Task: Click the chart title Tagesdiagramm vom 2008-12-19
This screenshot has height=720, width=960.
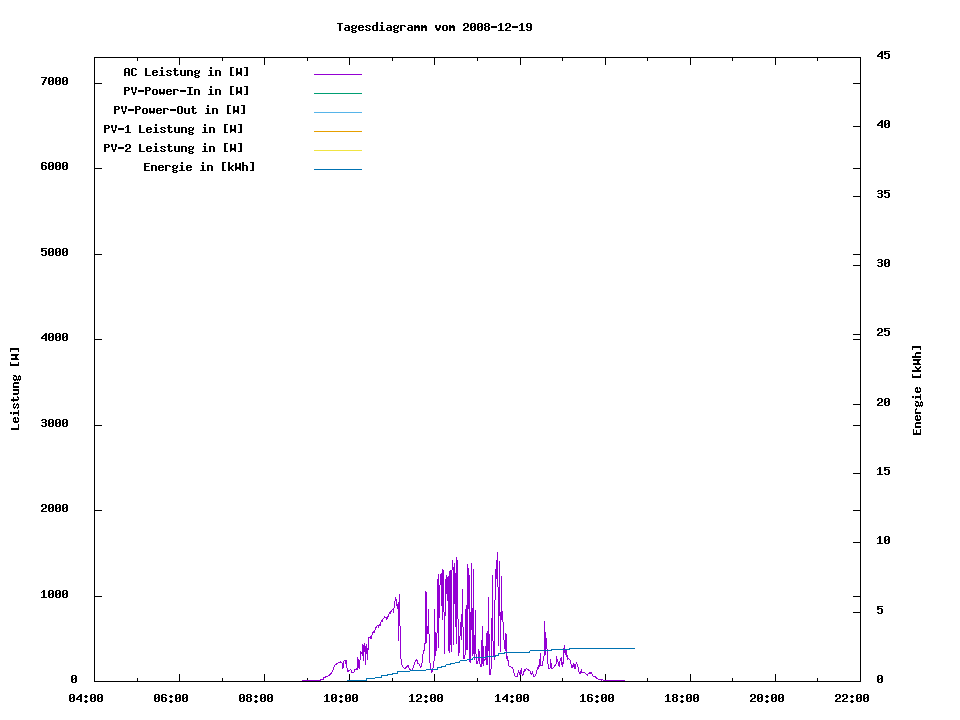Action: pyautogui.click(x=434, y=27)
